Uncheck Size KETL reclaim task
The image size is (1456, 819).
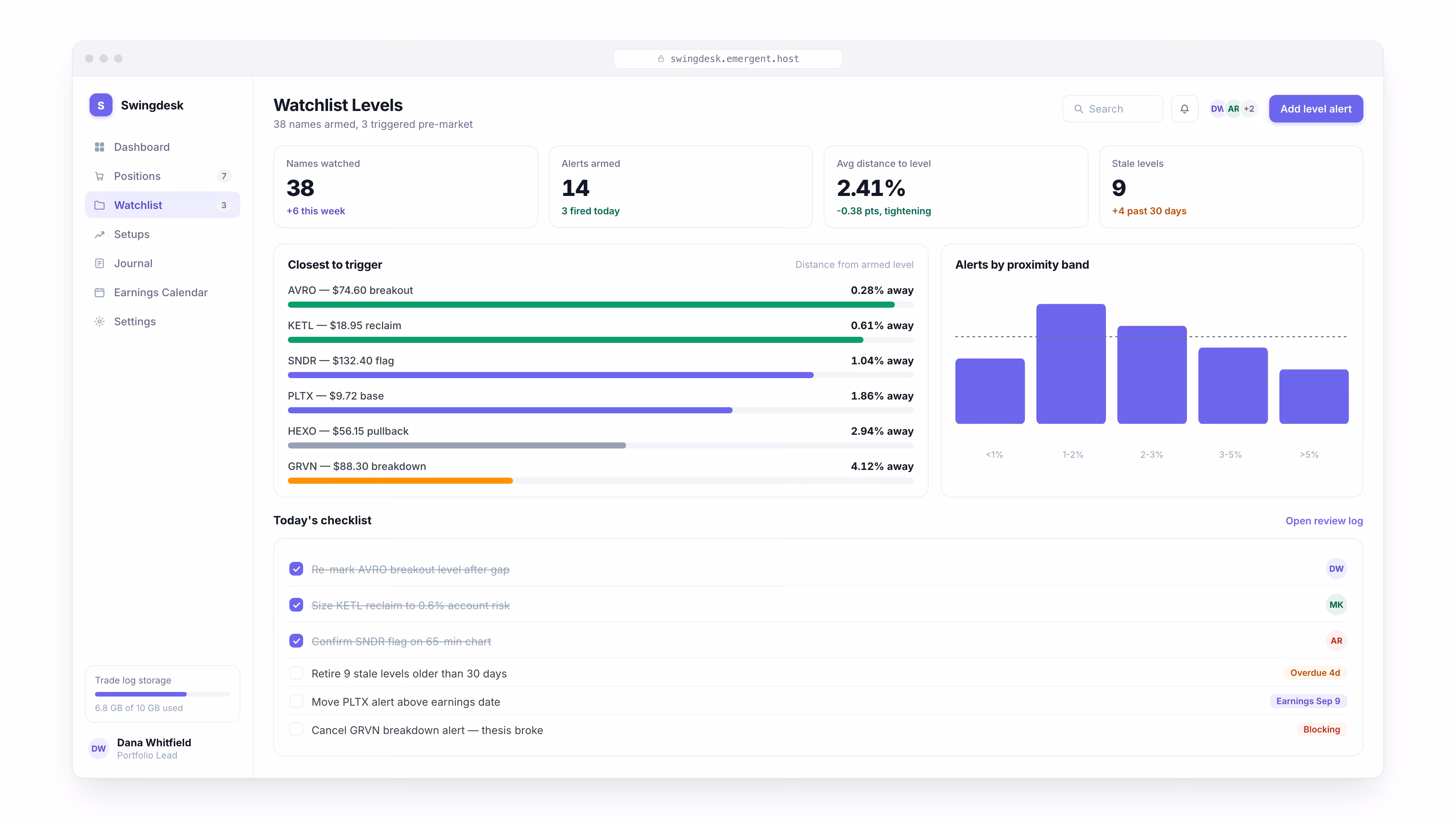pyautogui.click(x=296, y=605)
